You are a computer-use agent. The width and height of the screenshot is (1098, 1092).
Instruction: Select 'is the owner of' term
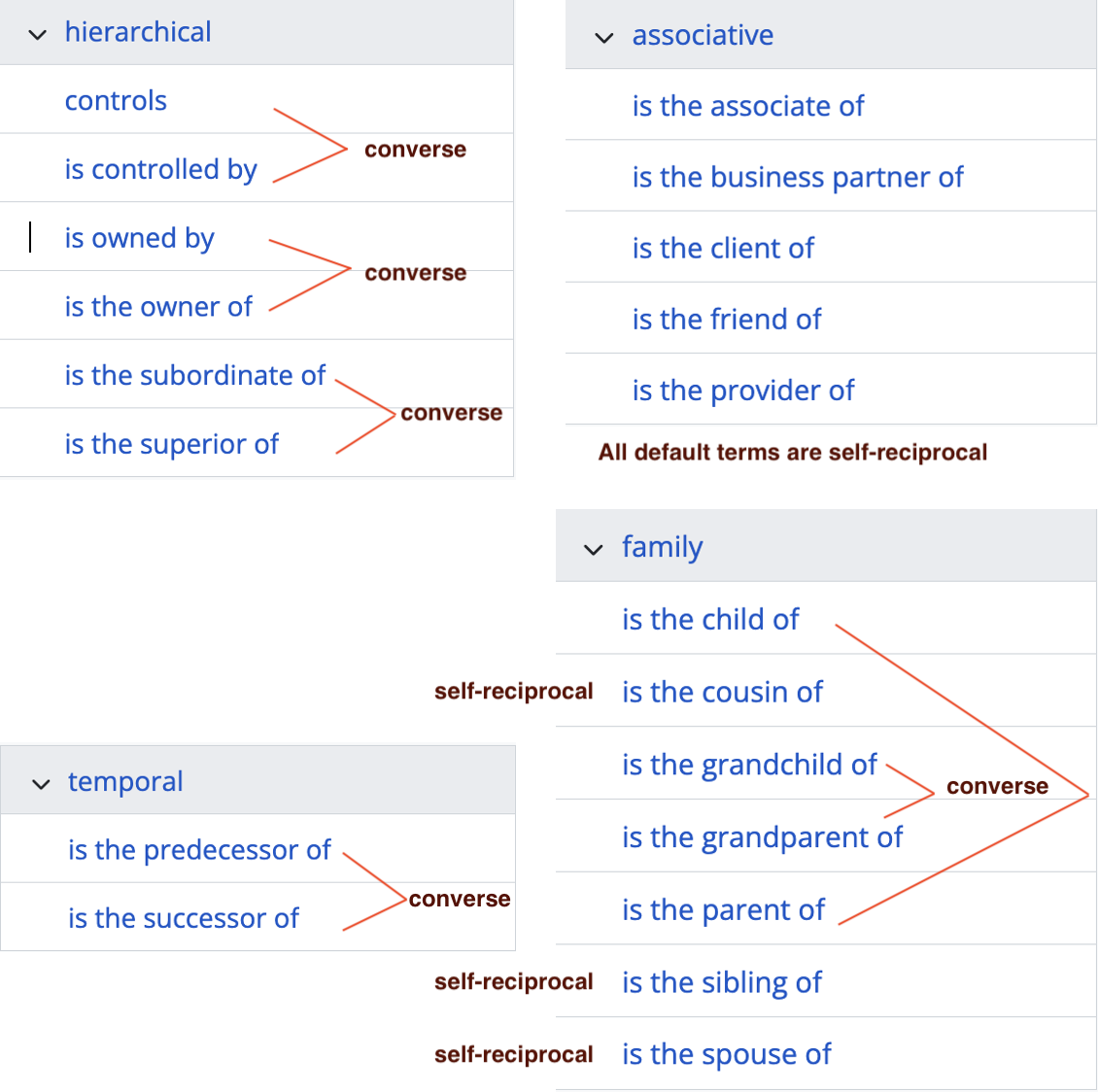point(158,307)
